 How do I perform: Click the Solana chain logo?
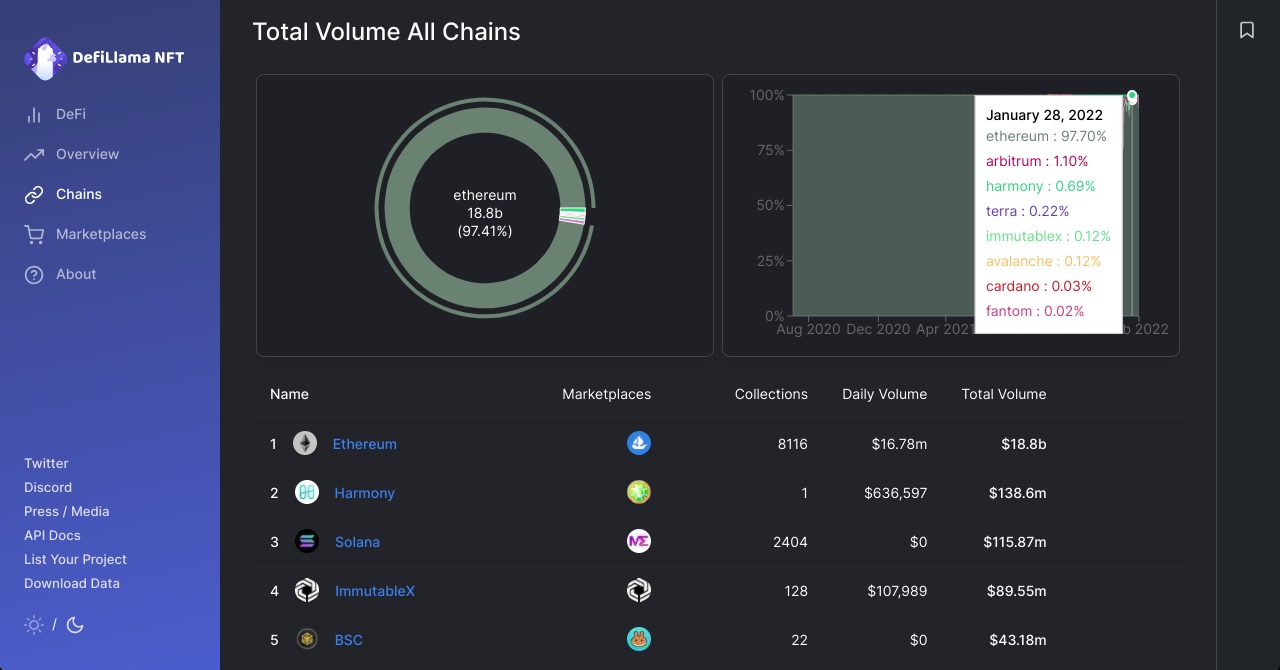coord(307,542)
